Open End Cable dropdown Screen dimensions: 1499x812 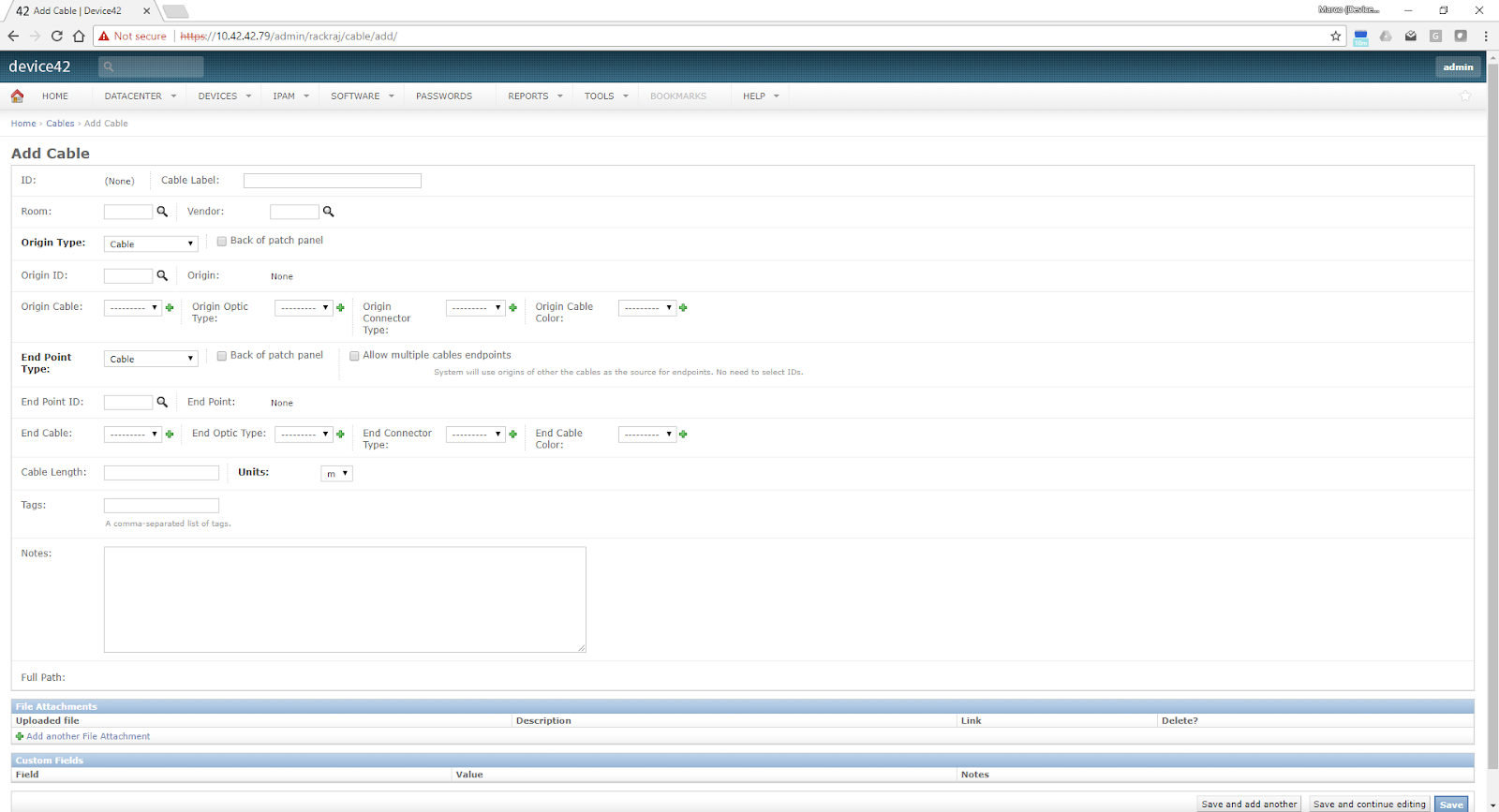tap(133, 434)
